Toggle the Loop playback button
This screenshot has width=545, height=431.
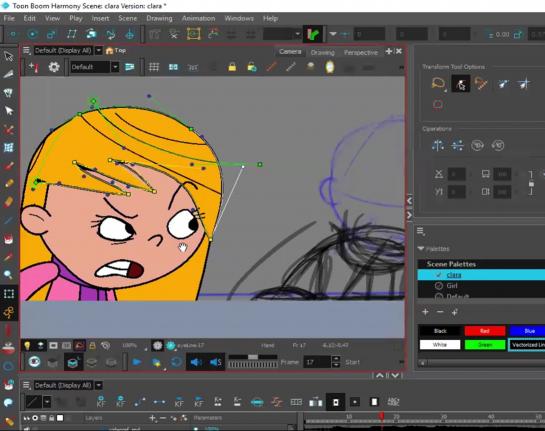pos(176,362)
